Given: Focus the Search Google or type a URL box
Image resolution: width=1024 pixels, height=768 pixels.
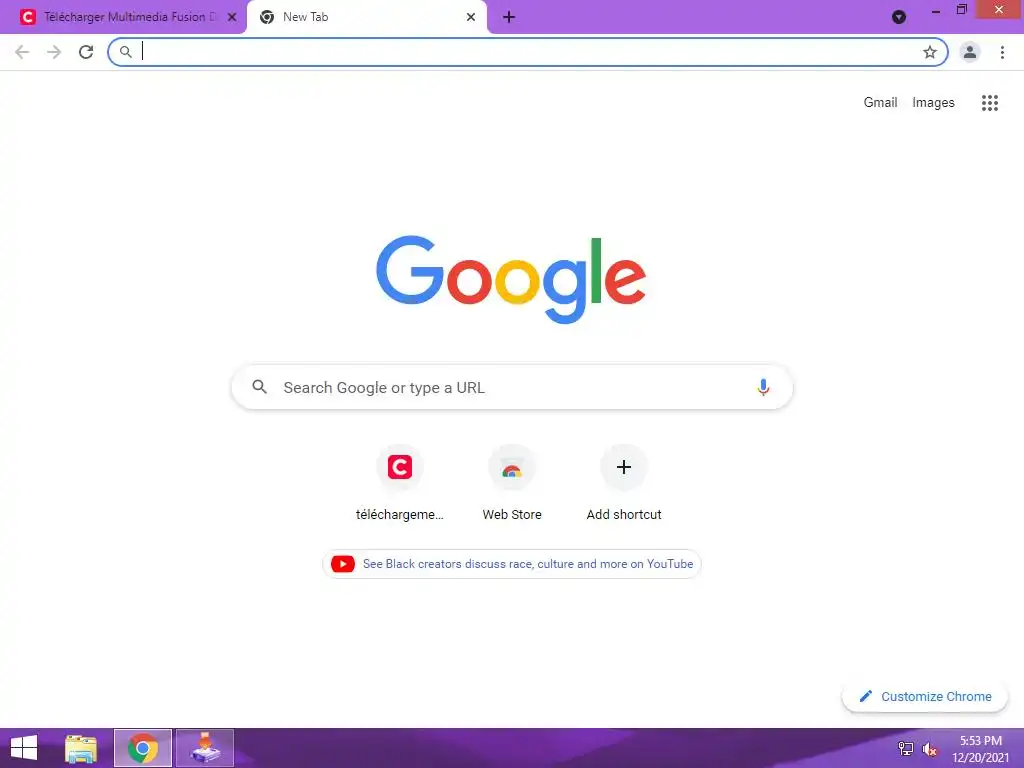Looking at the screenshot, I should 512,387.
